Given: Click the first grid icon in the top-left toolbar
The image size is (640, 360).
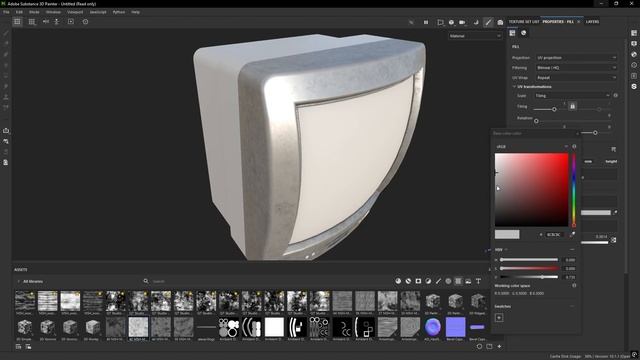Looking at the screenshot, I should click(x=17, y=22).
